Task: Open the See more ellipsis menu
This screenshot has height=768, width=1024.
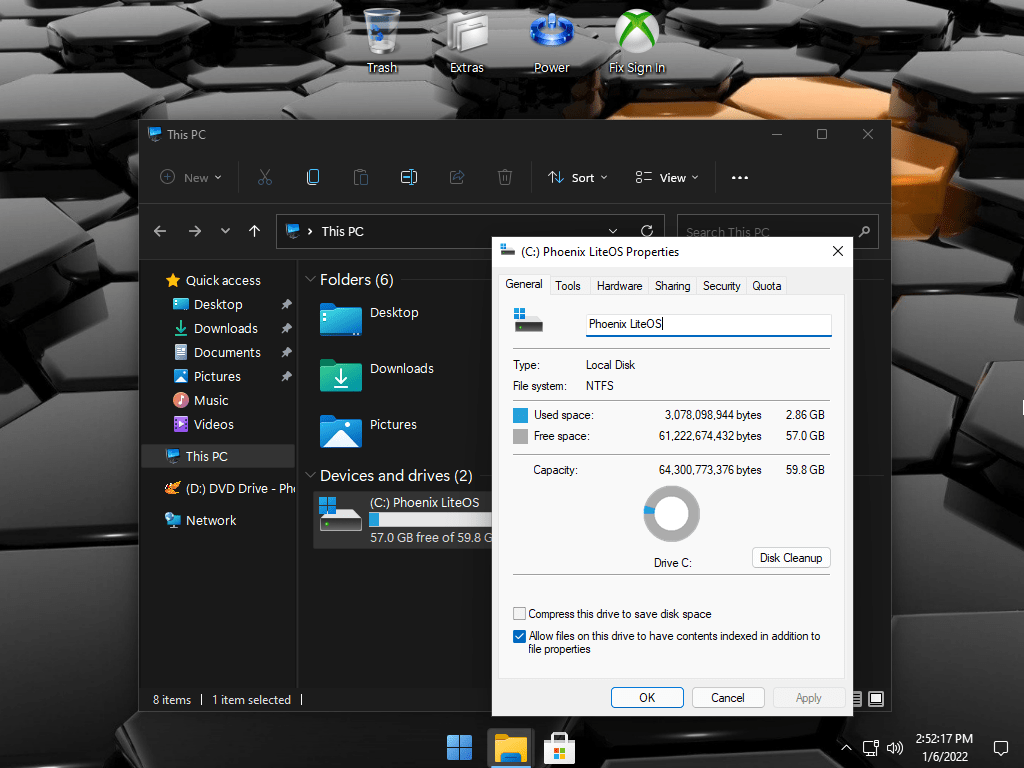Action: [740, 178]
